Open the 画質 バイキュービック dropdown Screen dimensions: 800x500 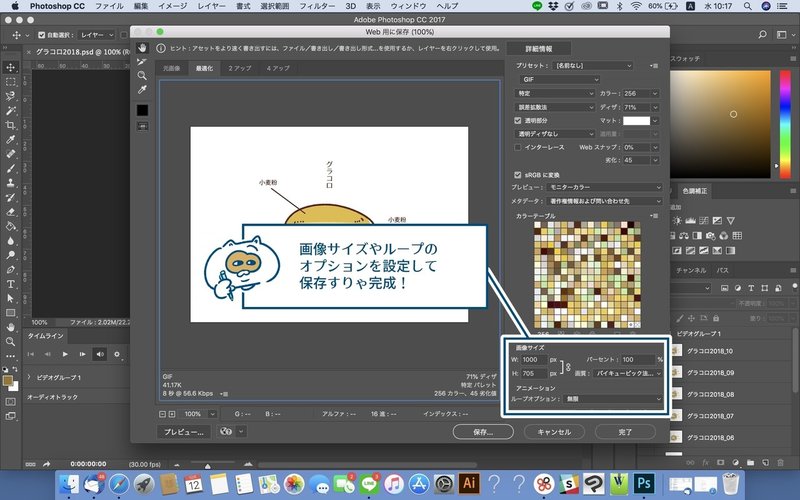pos(628,373)
